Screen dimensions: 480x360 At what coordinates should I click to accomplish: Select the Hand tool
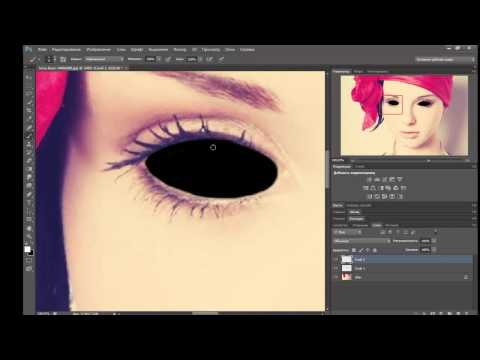pyautogui.click(x=29, y=229)
